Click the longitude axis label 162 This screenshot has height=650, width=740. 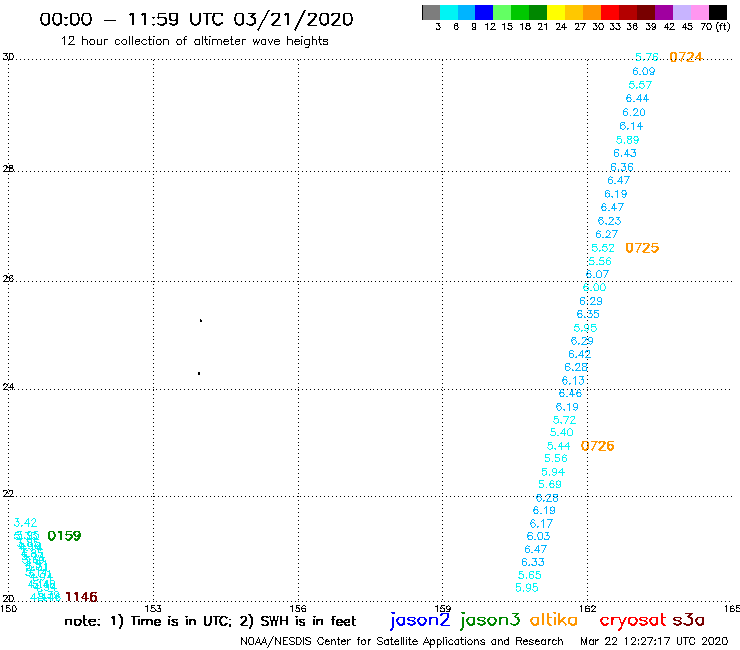coord(588,608)
